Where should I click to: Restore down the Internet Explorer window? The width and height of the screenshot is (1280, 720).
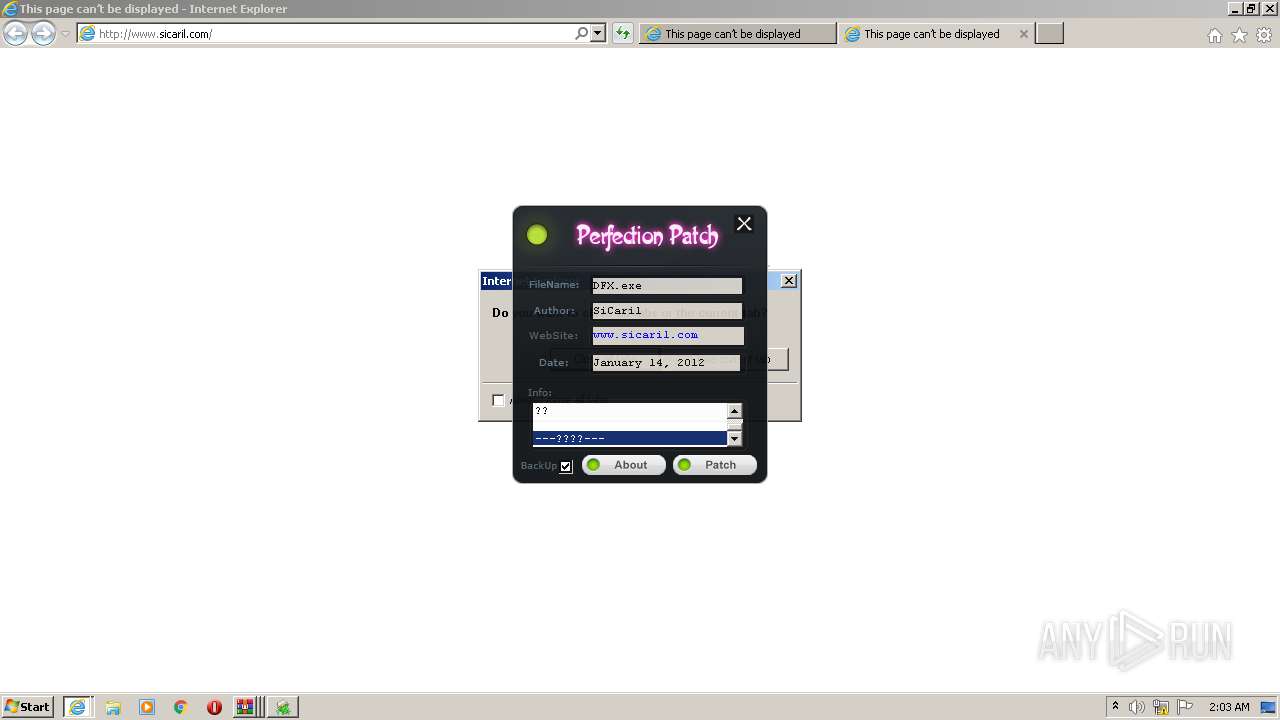coord(1250,8)
